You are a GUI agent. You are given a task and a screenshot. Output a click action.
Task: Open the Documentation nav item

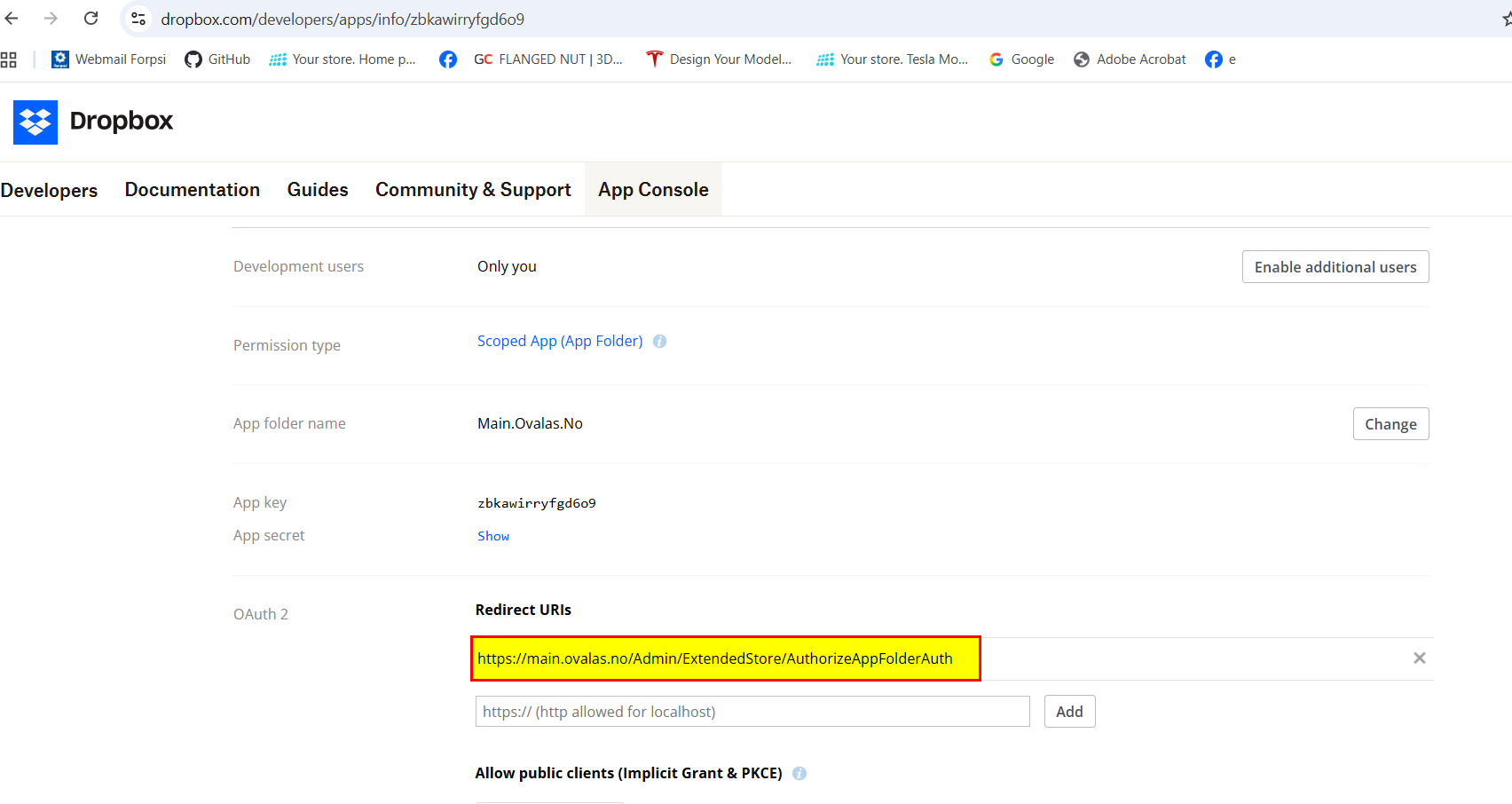[x=193, y=190]
